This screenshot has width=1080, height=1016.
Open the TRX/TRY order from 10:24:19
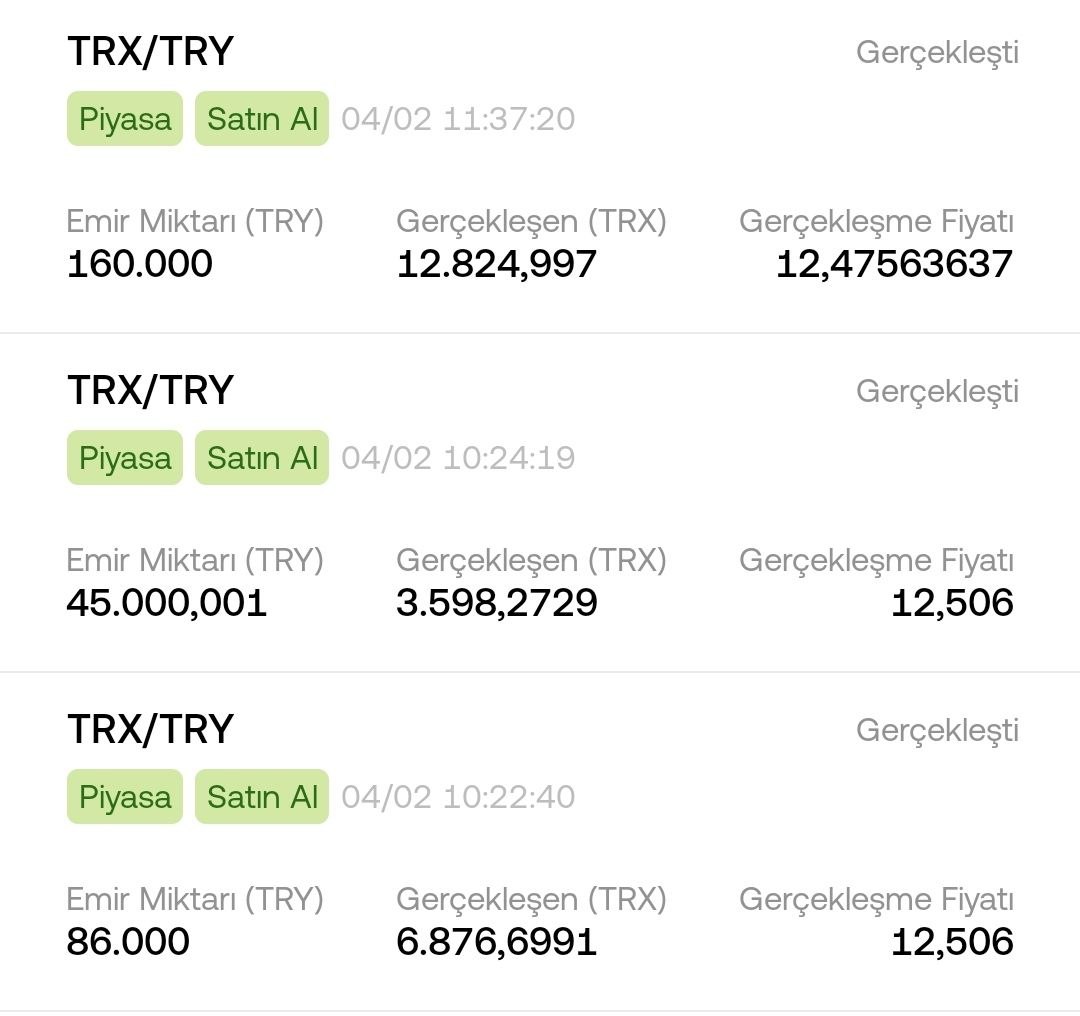point(540,502)
